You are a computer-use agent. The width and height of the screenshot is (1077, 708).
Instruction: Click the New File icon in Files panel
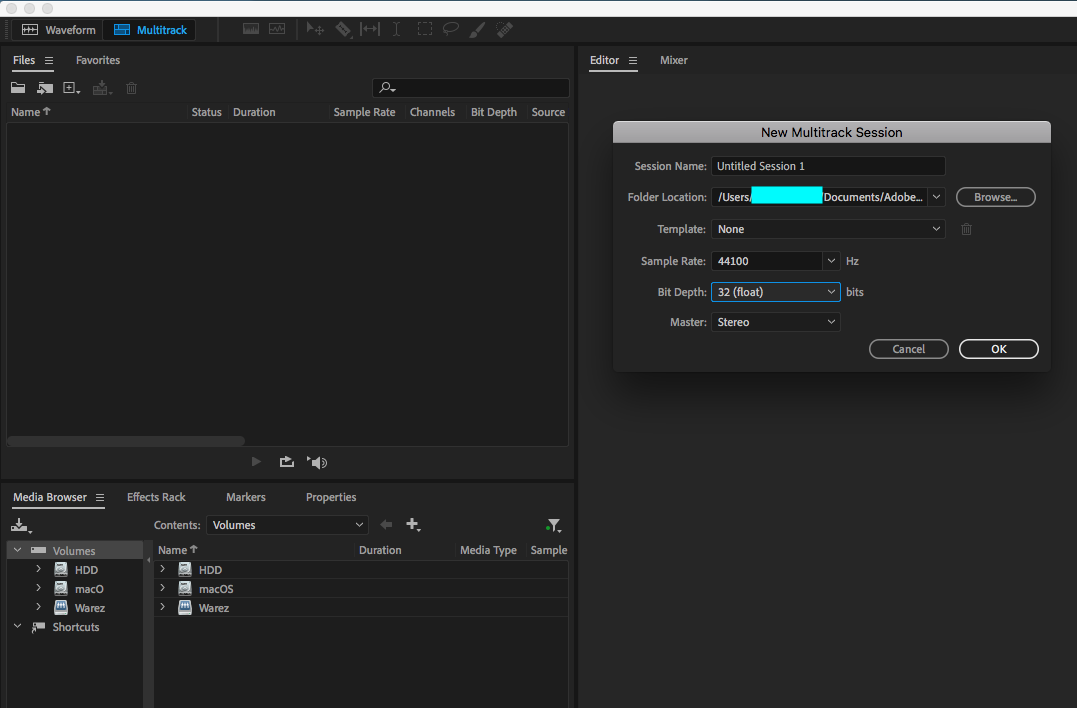(x=71, y=88)
